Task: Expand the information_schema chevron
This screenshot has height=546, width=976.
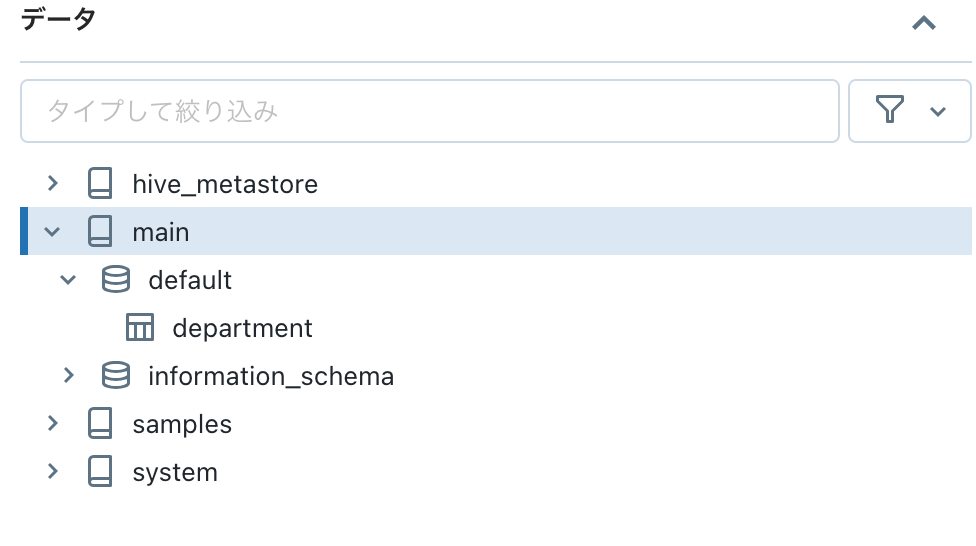Action: click(68, 376)
